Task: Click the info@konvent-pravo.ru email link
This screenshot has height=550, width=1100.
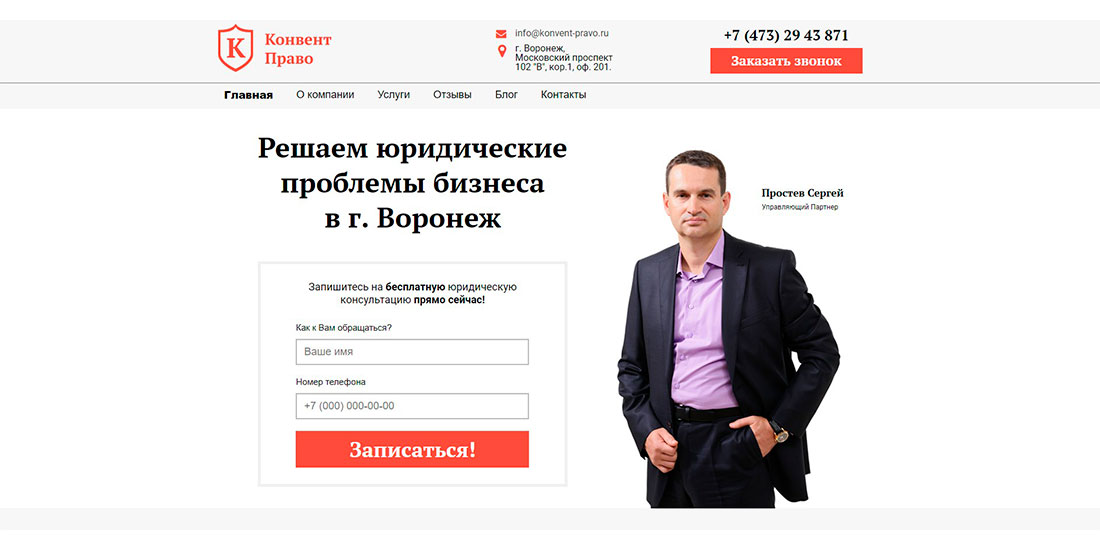Action: pyautogui.click(x=562, y=33)
